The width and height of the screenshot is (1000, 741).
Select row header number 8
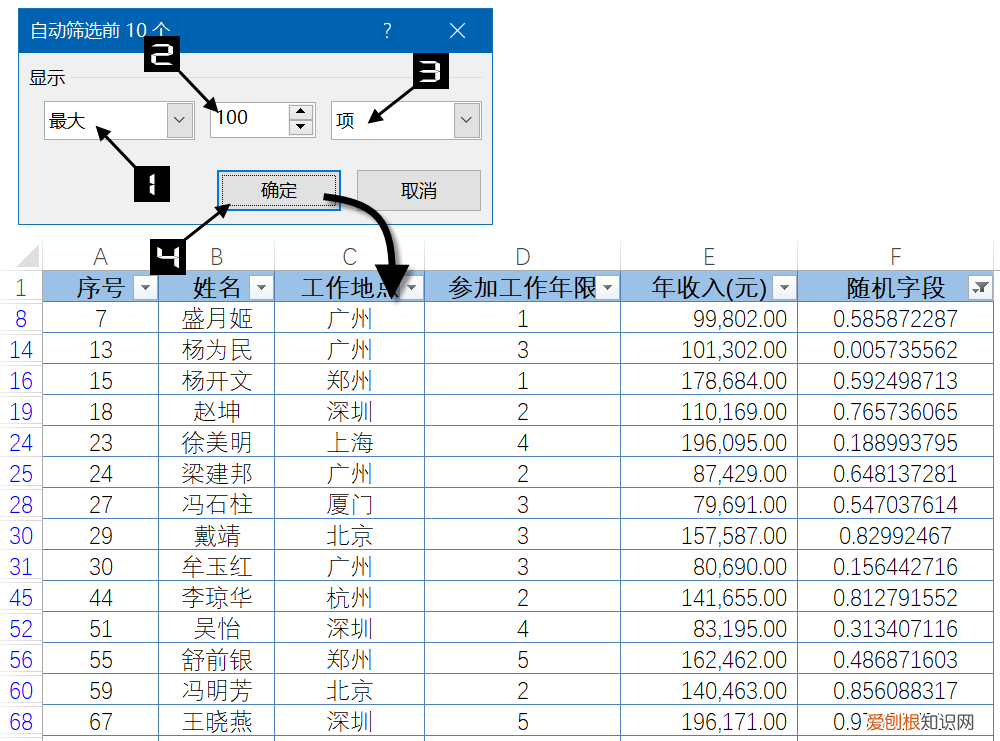coord(22,316)
